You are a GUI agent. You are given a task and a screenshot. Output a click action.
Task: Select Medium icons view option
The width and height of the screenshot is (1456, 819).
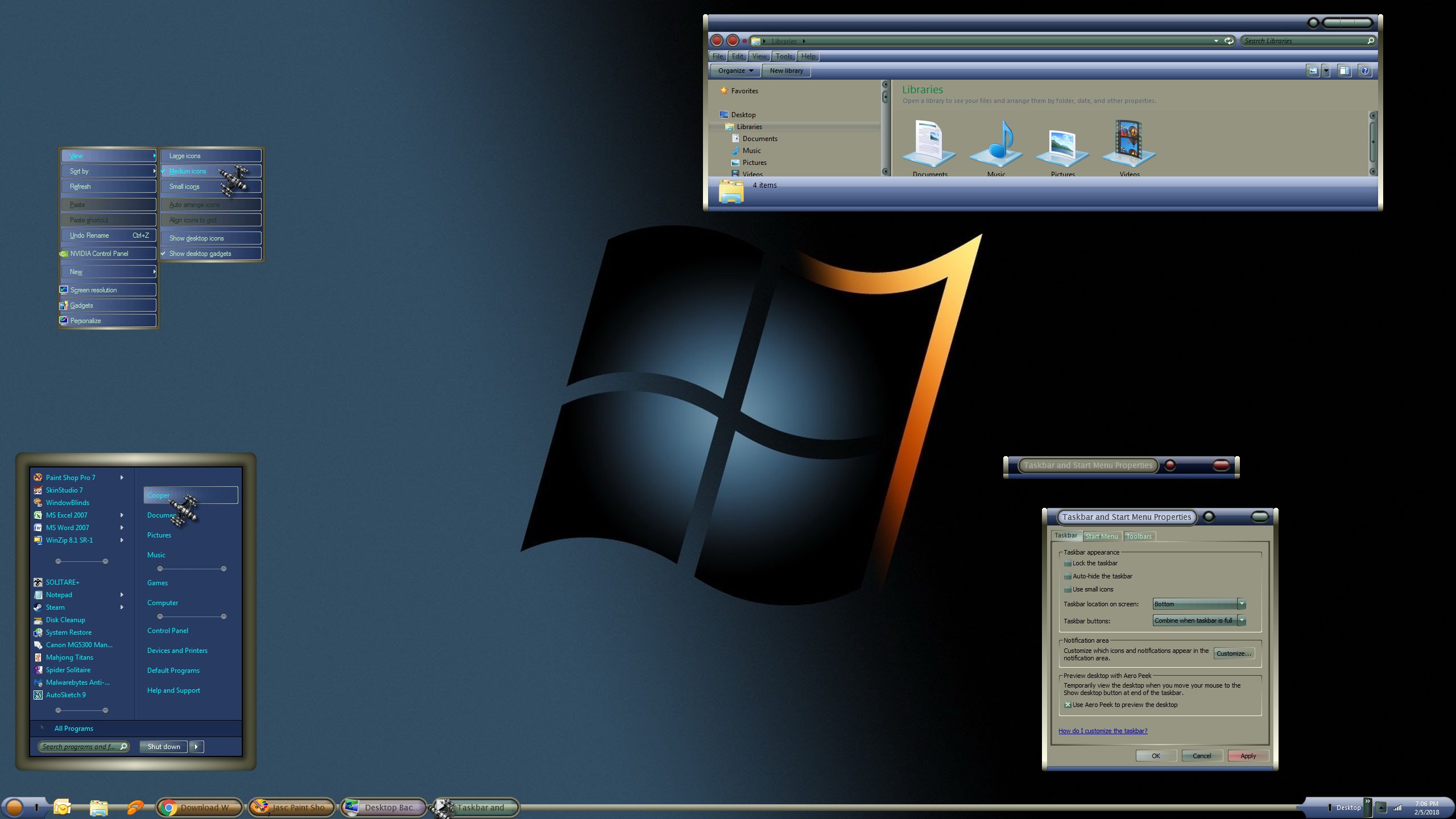[x=211, y=171]
